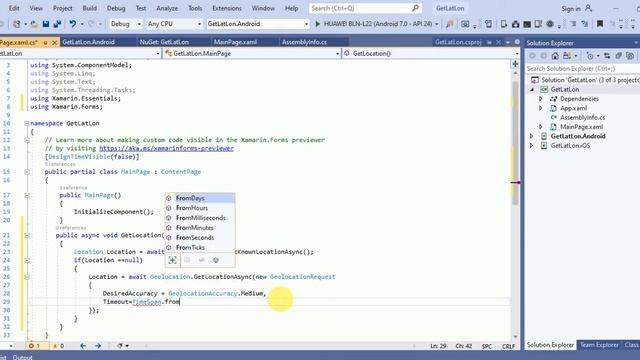Click Show All Files icon
Screen dimensions: 640x360
(x=630, y=56)
